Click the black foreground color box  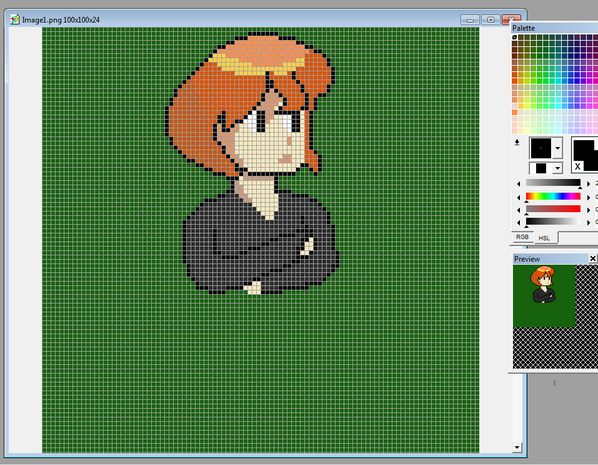[x=541, y=148]
